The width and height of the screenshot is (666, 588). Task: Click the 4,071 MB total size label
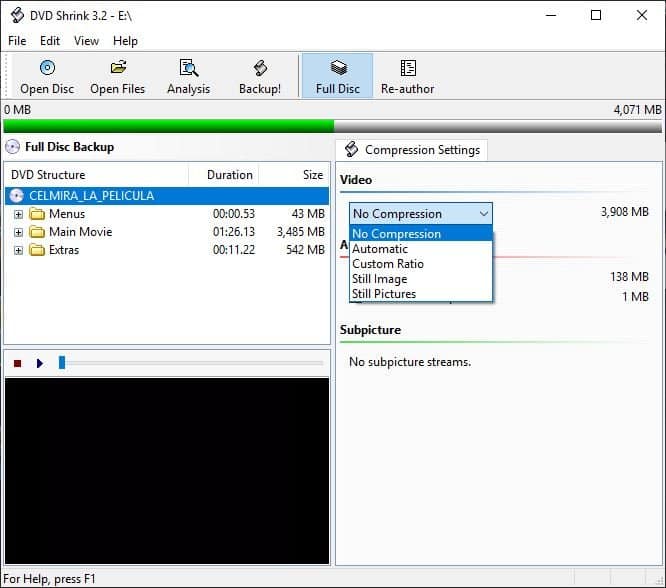[x=637, y=110]
